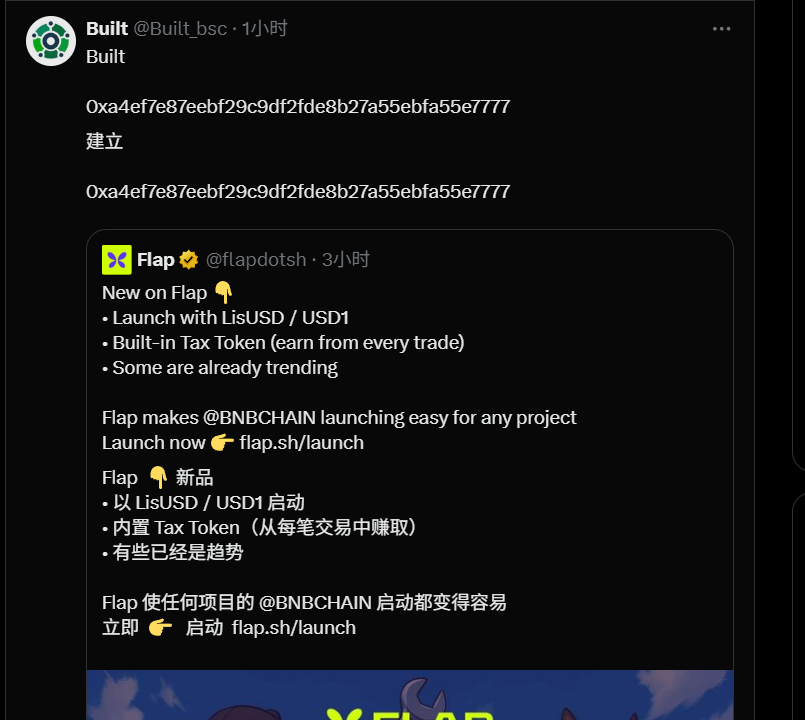Screen dimensions: 805x720
Task: Open the tweet's 1小时 timestamp
Action: click(264, 29)
